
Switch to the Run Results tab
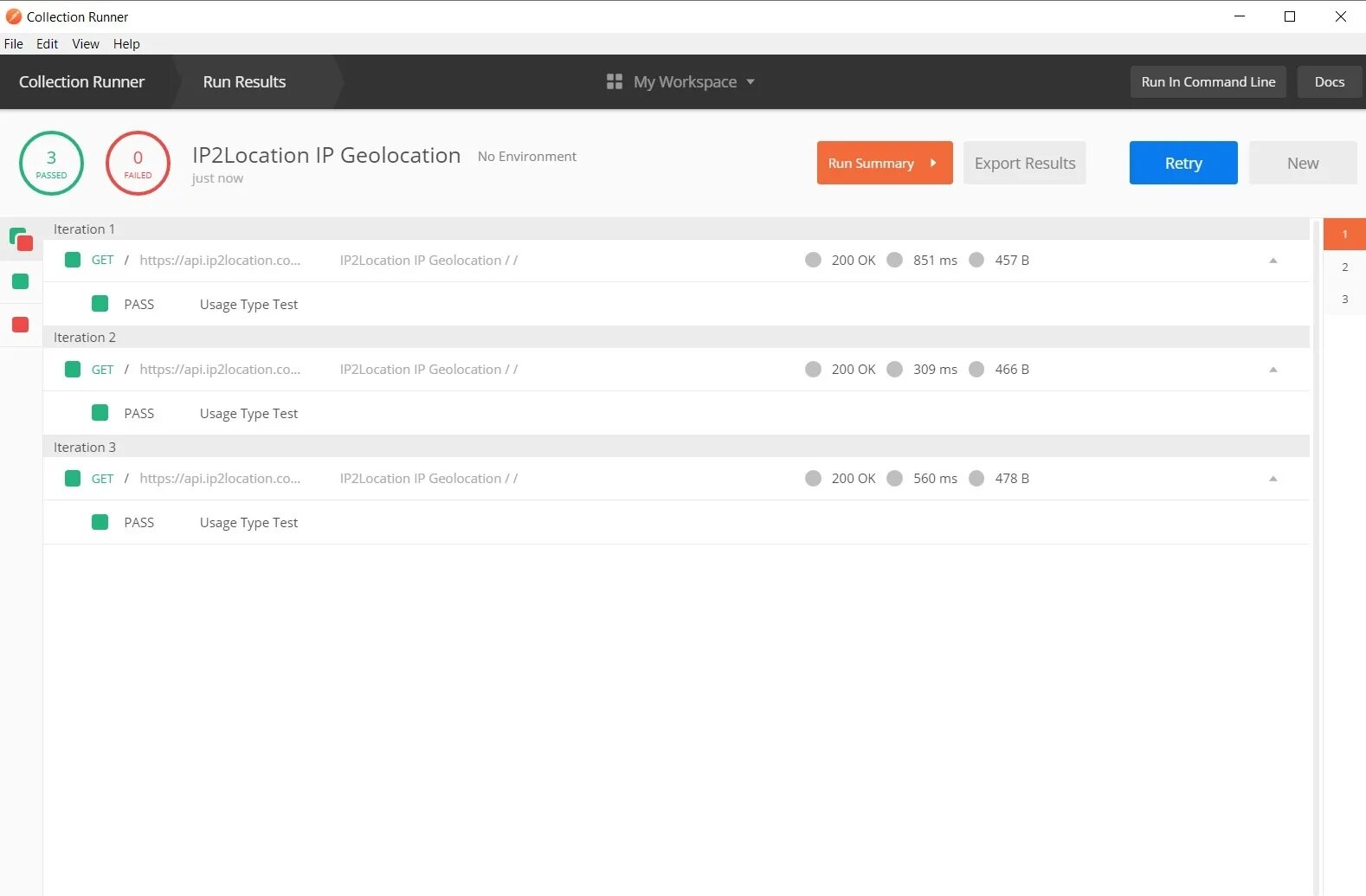coord(245,81)
